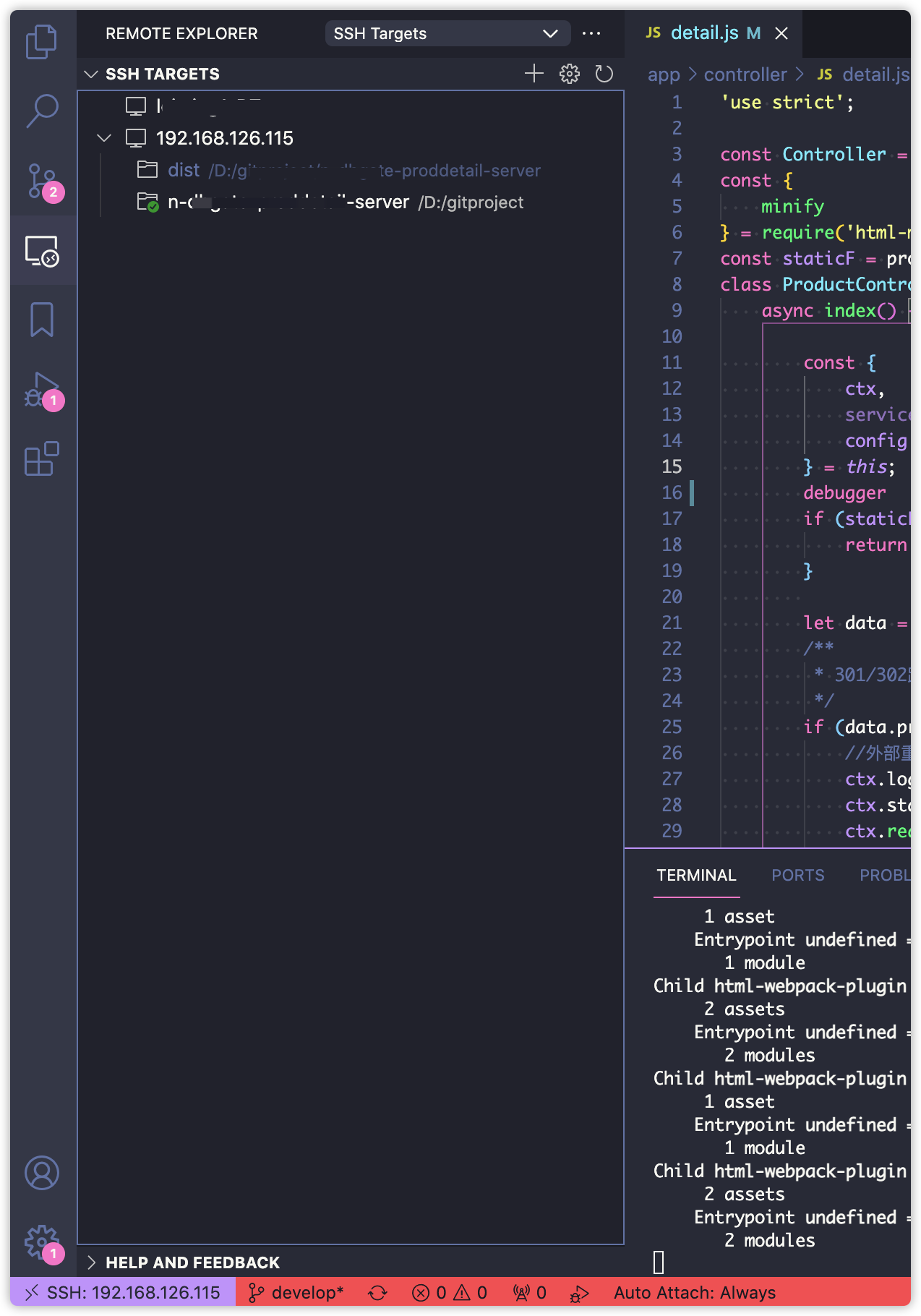Click the SSH: 192.168.126.115 remote indicator

123,1292
